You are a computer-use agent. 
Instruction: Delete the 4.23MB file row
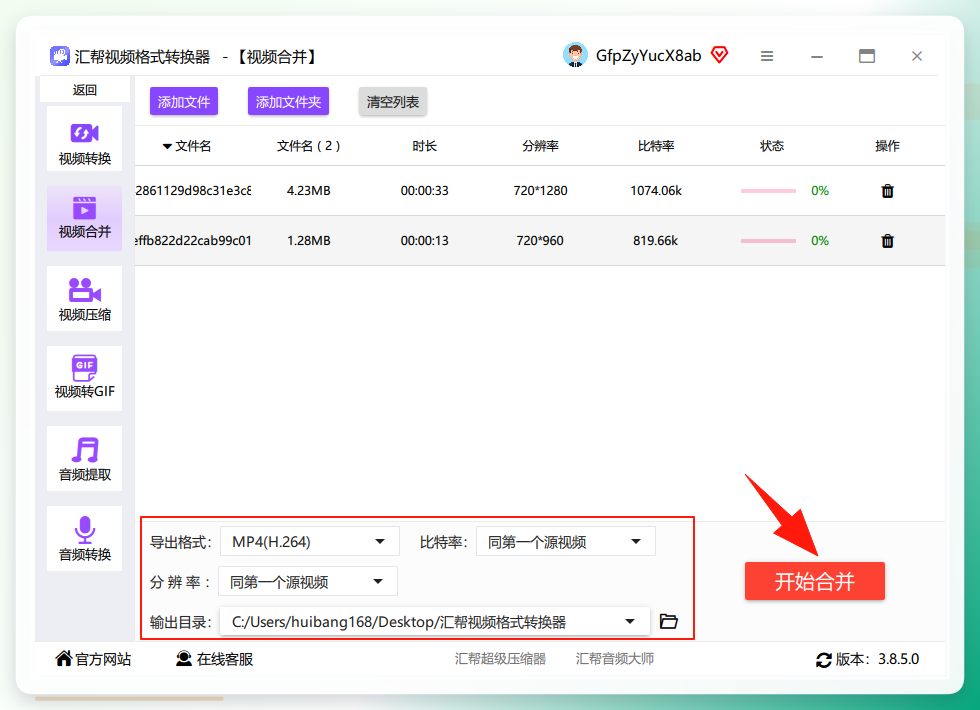887,191
